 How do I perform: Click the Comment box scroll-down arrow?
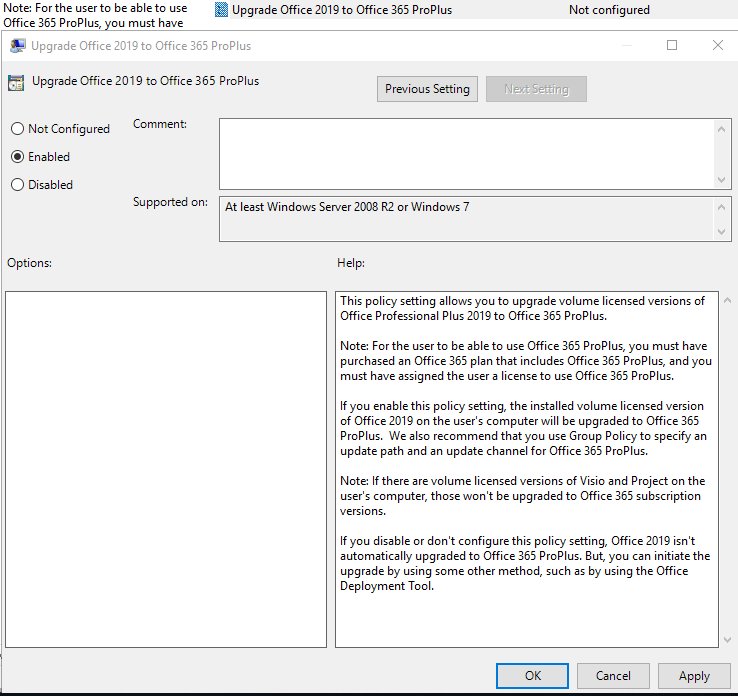click(722, 180)
